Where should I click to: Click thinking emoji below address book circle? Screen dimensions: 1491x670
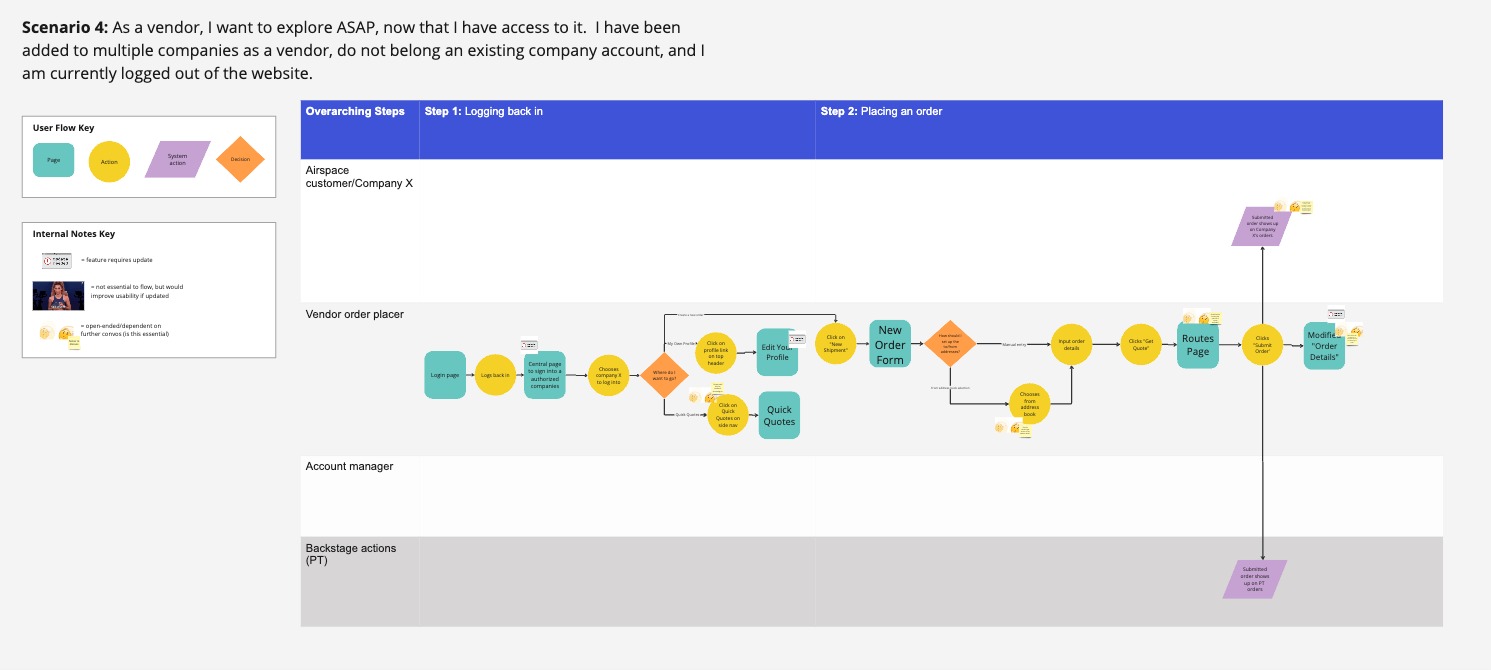click(x=1015, y=428)
